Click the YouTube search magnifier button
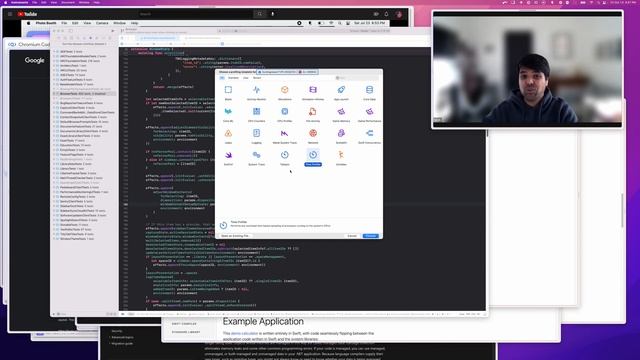The image size is (640, 360). click(x=260, y=14)
